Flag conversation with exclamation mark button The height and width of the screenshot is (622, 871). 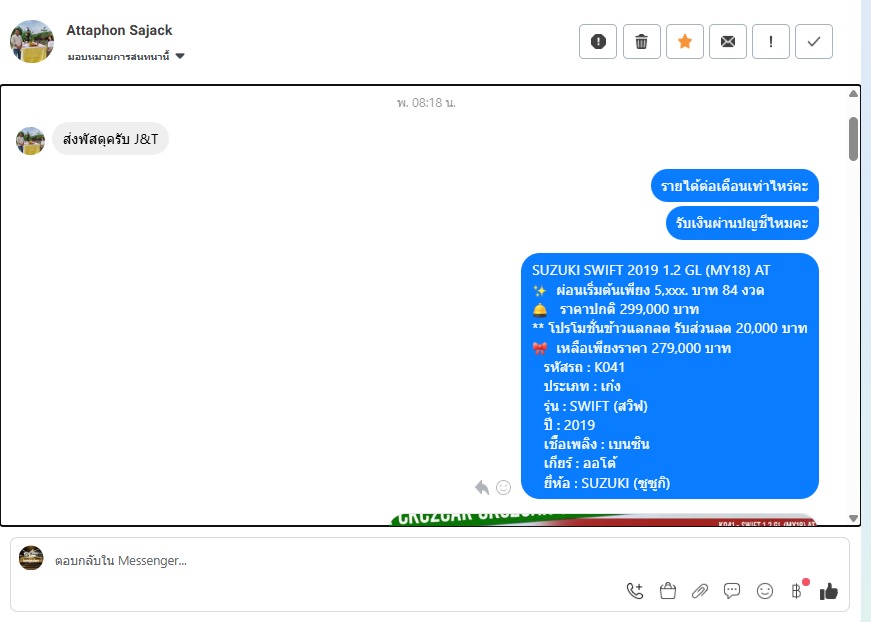point(771,42)
